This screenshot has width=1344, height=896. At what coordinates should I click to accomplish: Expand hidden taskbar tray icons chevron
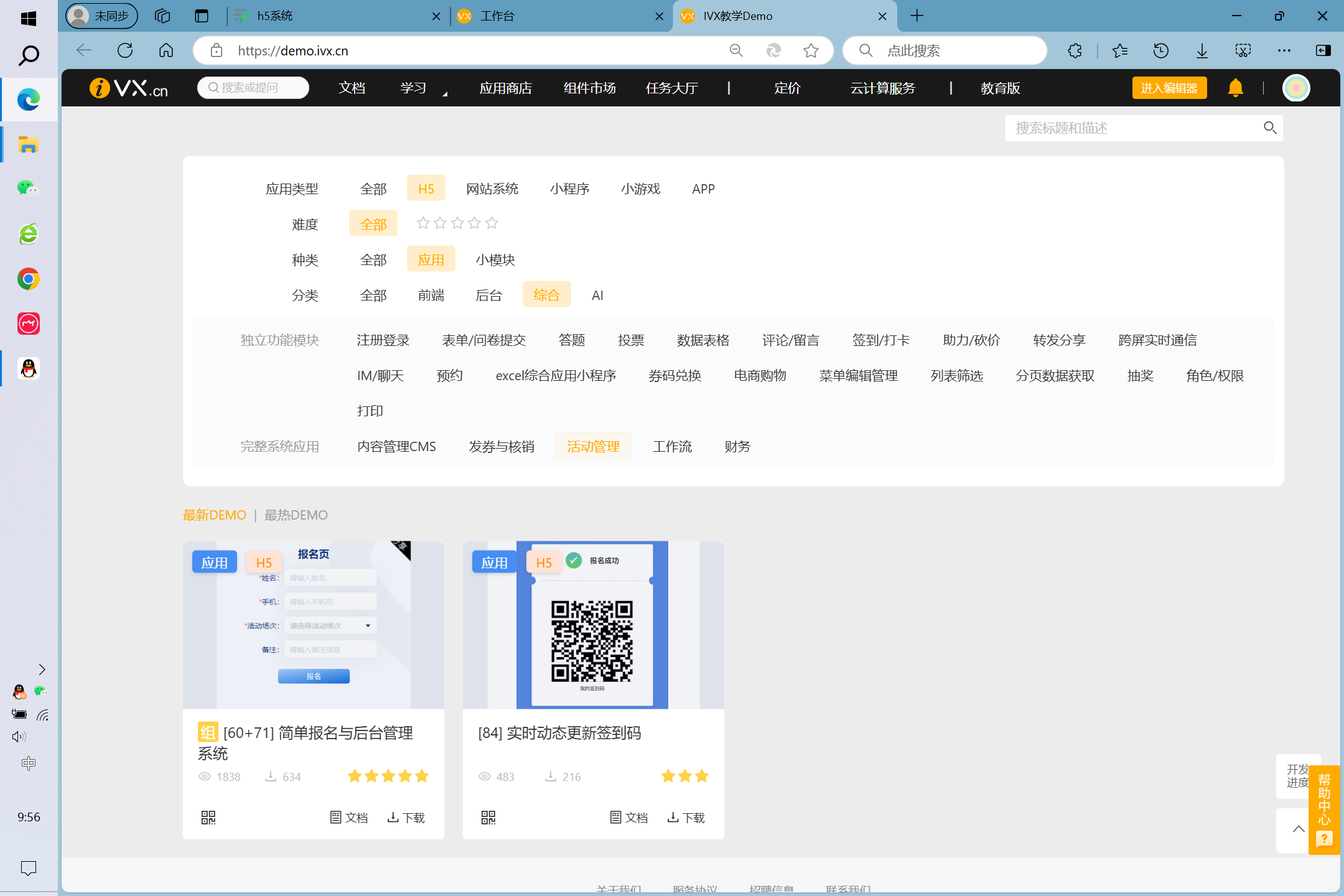42,670
